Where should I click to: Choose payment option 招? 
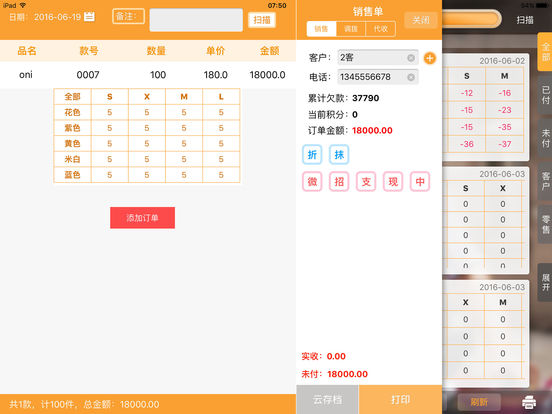(x=339, y=182)
